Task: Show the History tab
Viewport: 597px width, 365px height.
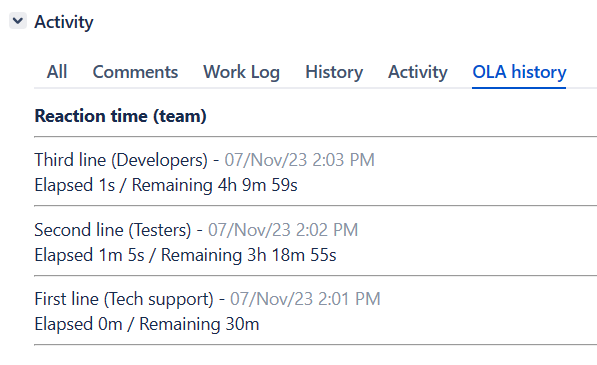Action: [334, 72]
